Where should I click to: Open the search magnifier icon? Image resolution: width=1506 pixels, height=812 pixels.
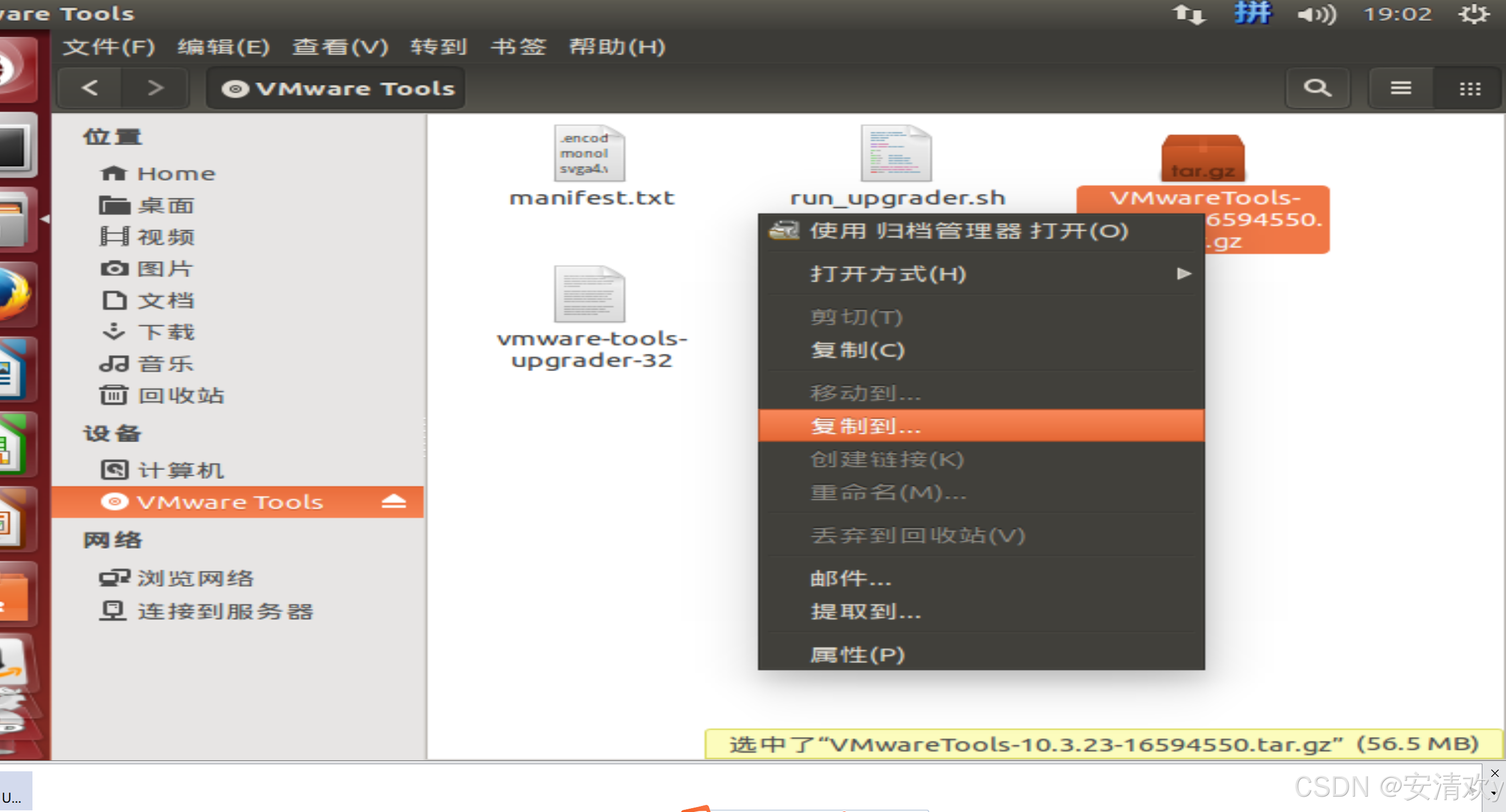pos(1317,88)
